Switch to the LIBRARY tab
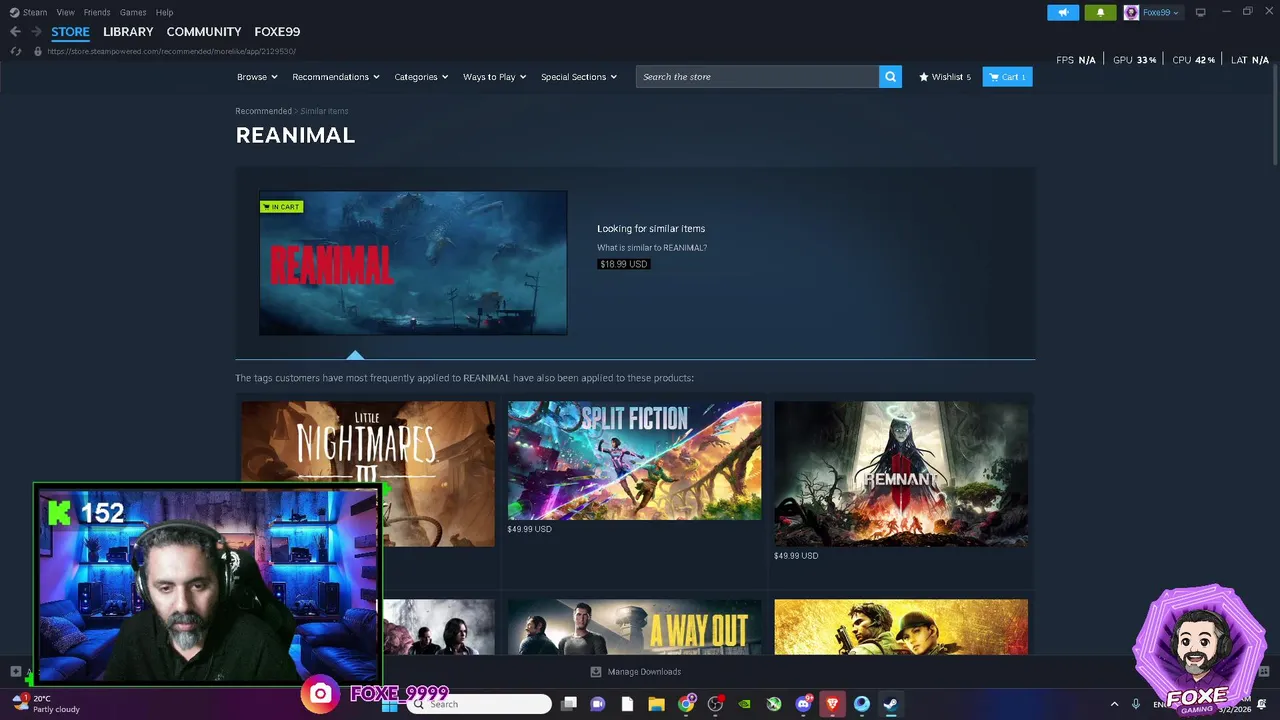 coord(128,32)
